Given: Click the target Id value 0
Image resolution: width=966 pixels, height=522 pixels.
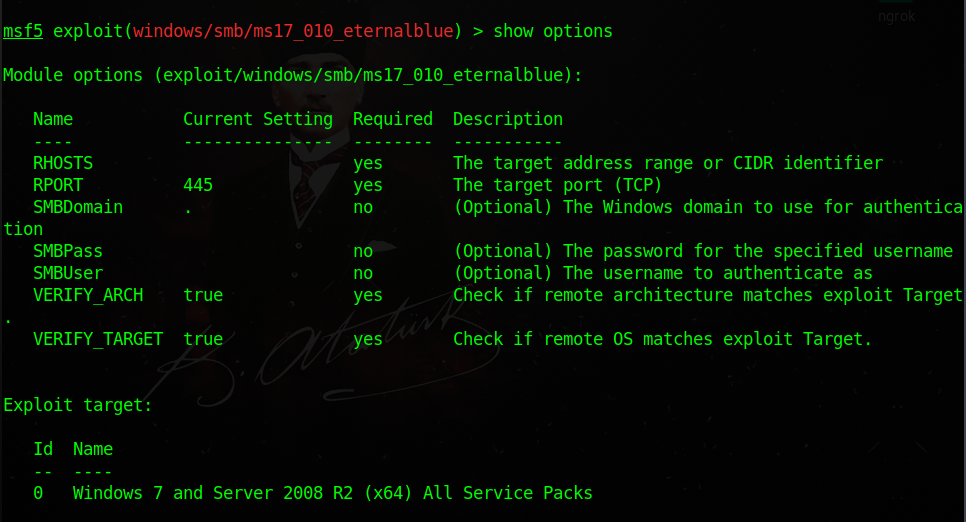Looking at the screenshot, I should 38,493.
